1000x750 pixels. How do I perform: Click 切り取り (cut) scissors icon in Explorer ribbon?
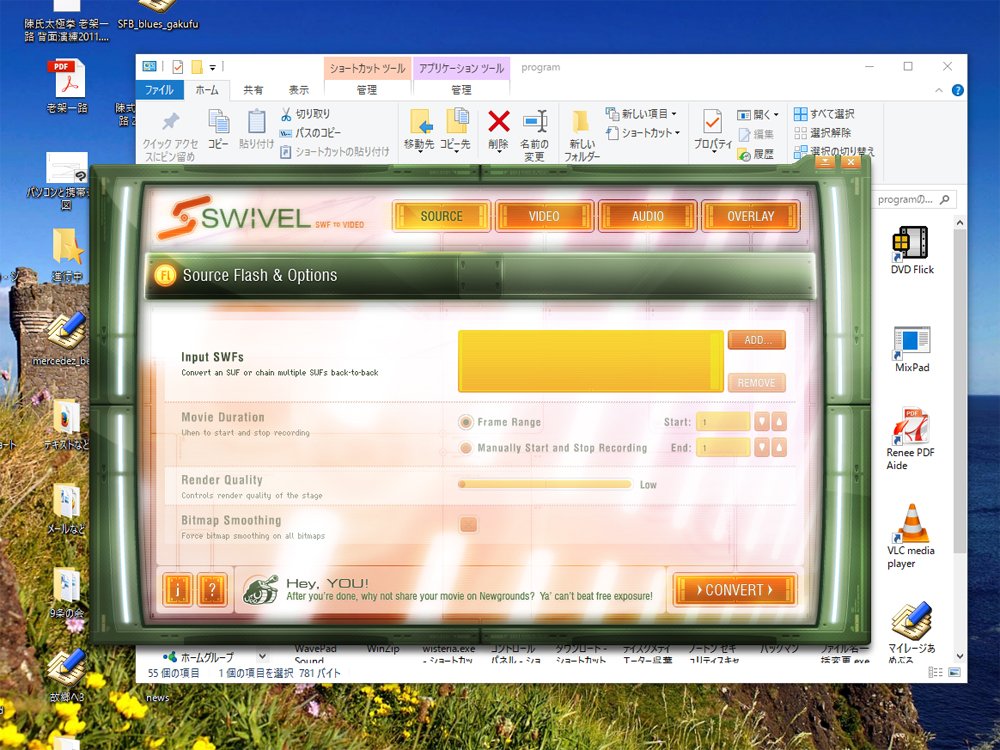286,114
